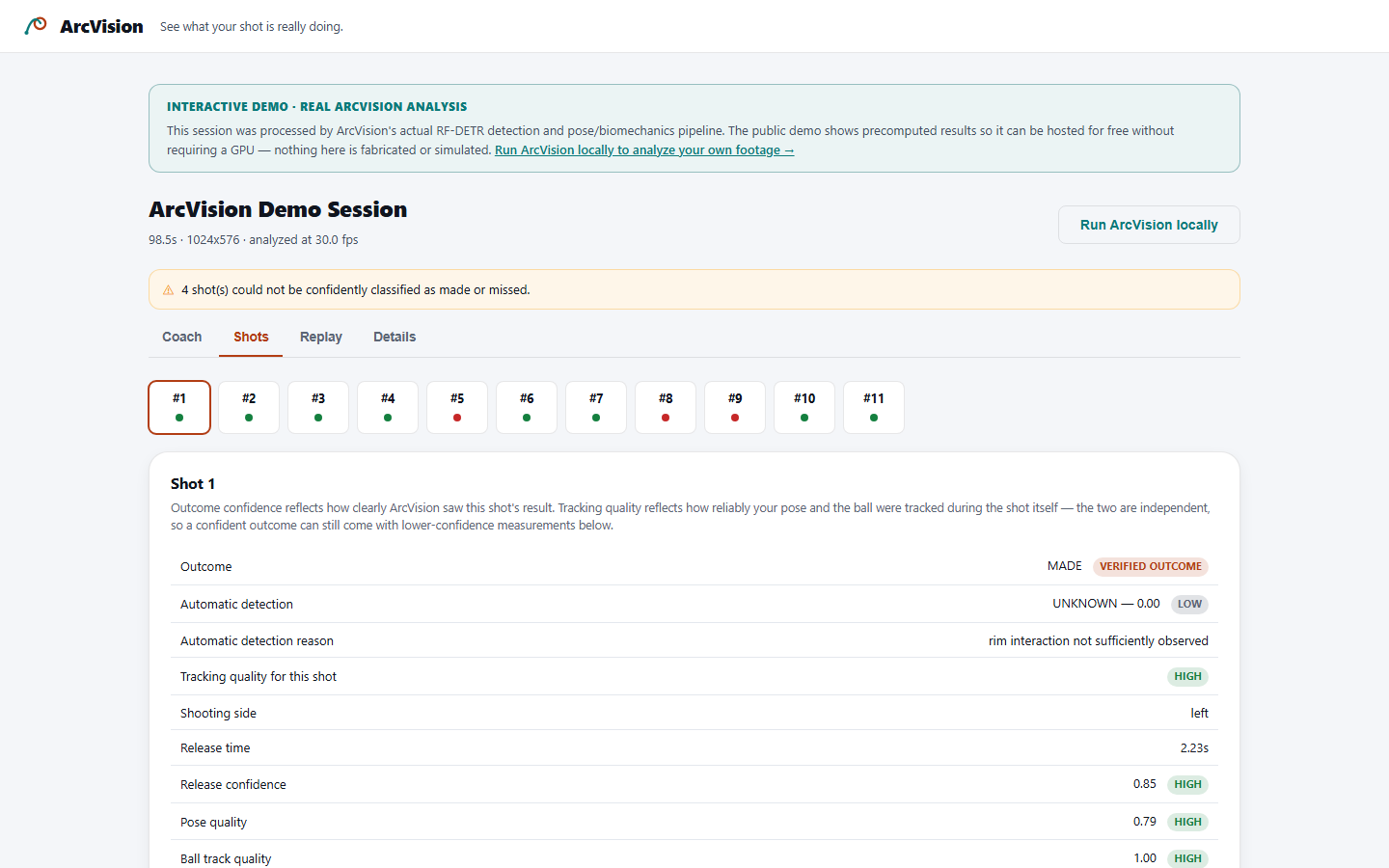Click the 'ArcVision Demo Session' title
The image size is (1389, 868).
click(278, 209)
